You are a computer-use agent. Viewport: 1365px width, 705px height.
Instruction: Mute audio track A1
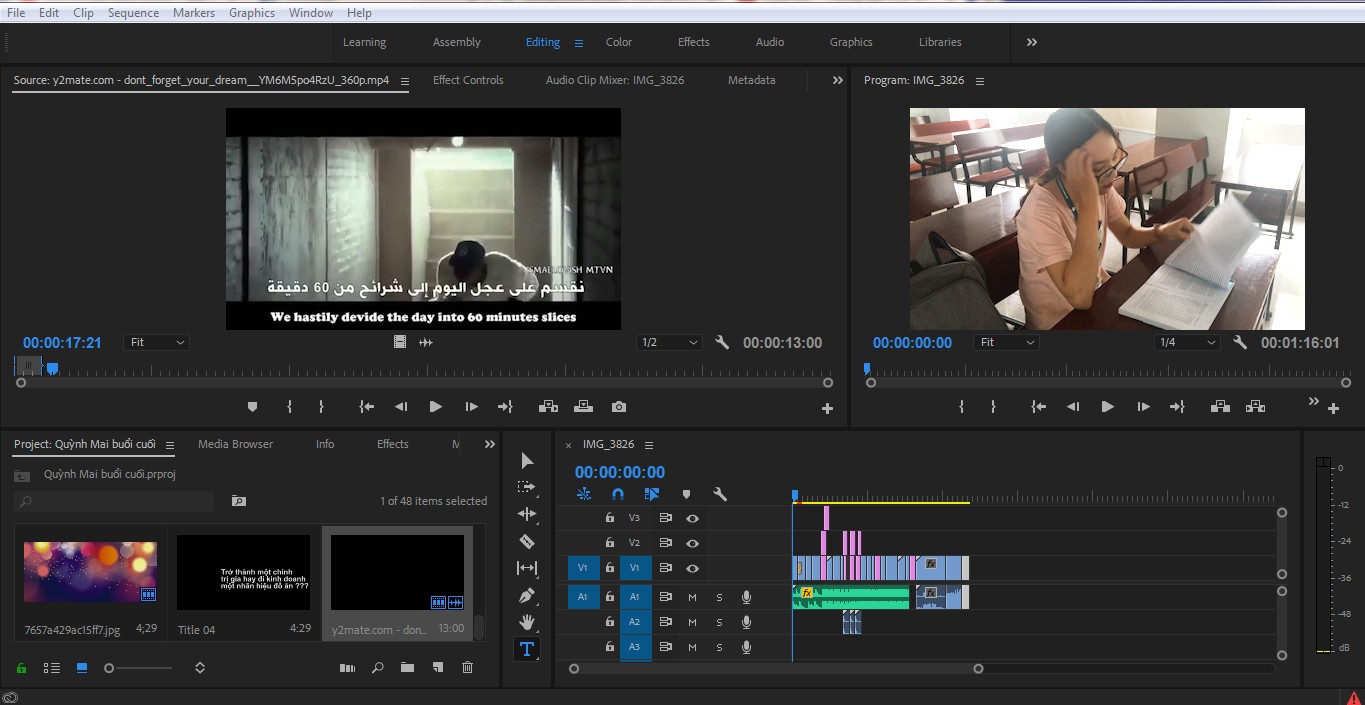[x=692, y=597]
